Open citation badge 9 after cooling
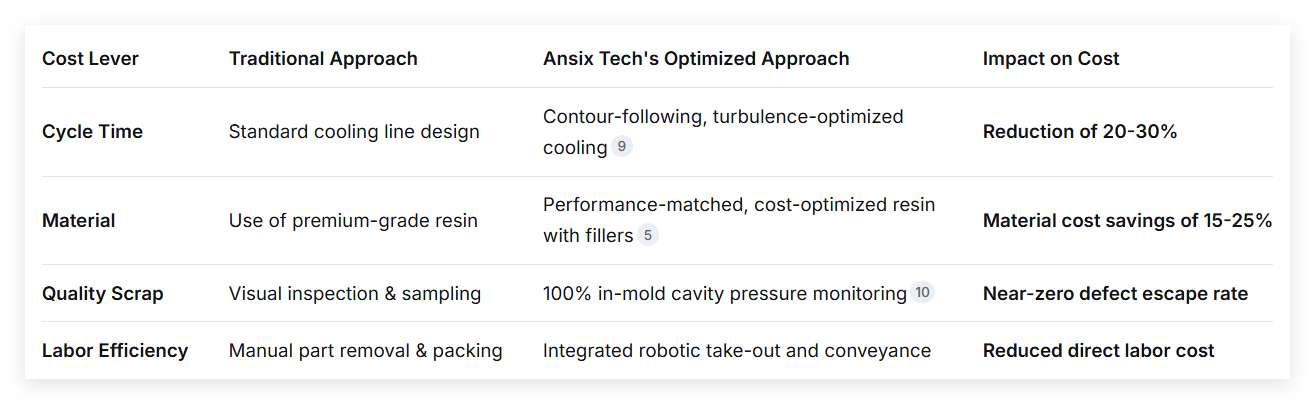The width and height of the screenshot is (1315, 404). [x=622, y=147]
